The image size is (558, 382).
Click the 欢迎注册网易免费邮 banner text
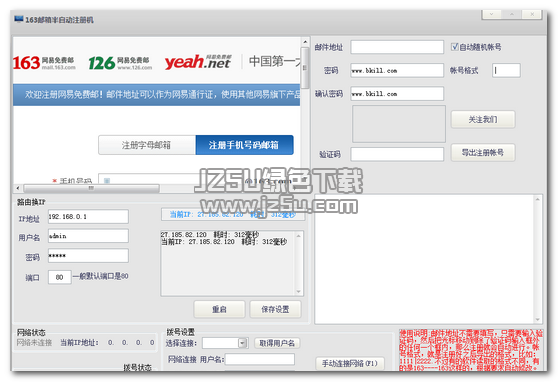tap(162, 94)
